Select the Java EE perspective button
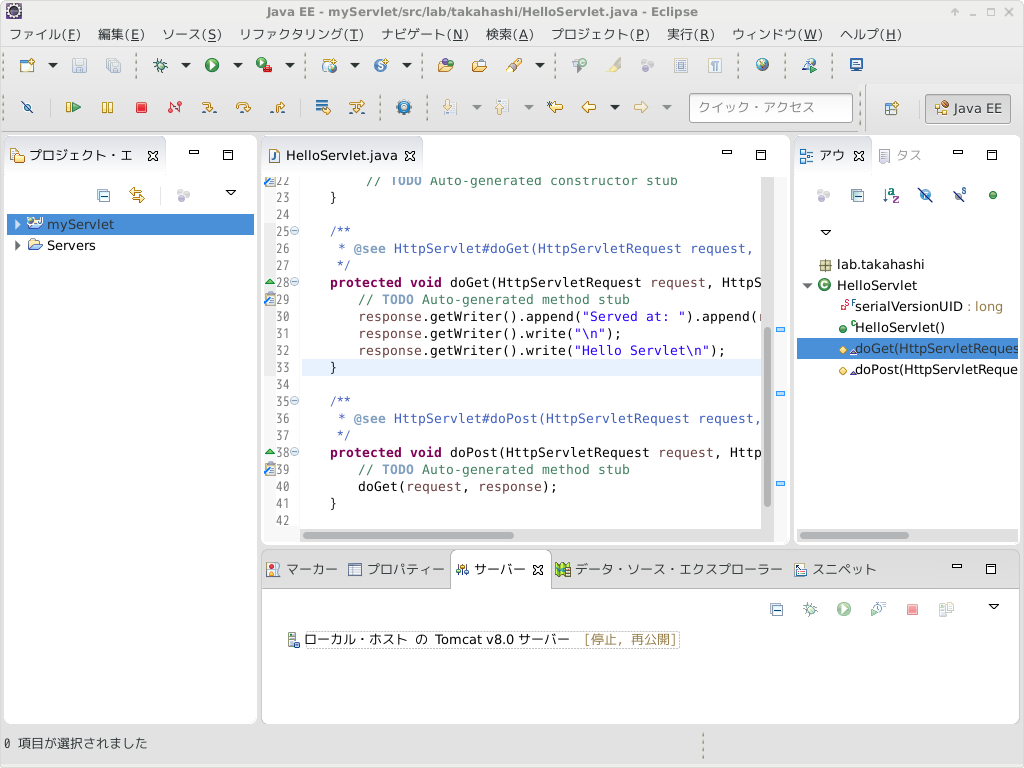This screenshot has height=768, width=1024. click(968, 108)
